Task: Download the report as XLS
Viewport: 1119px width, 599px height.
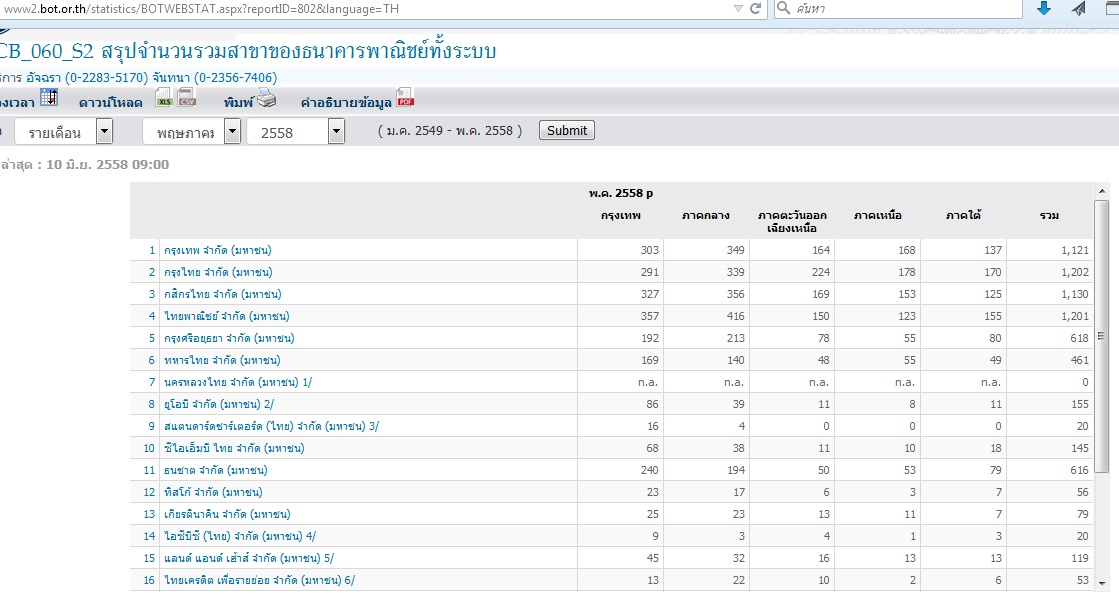Action: click(164, 99)
